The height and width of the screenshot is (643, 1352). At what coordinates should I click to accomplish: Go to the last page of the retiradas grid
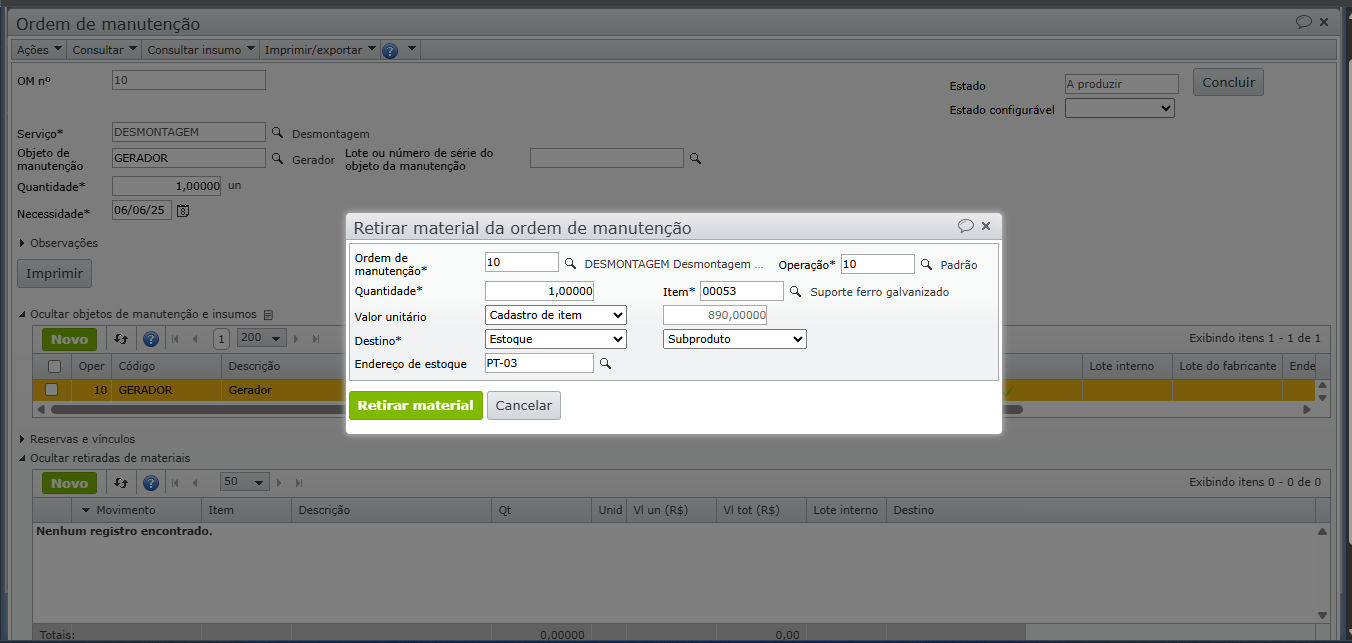tap(300, 483)
